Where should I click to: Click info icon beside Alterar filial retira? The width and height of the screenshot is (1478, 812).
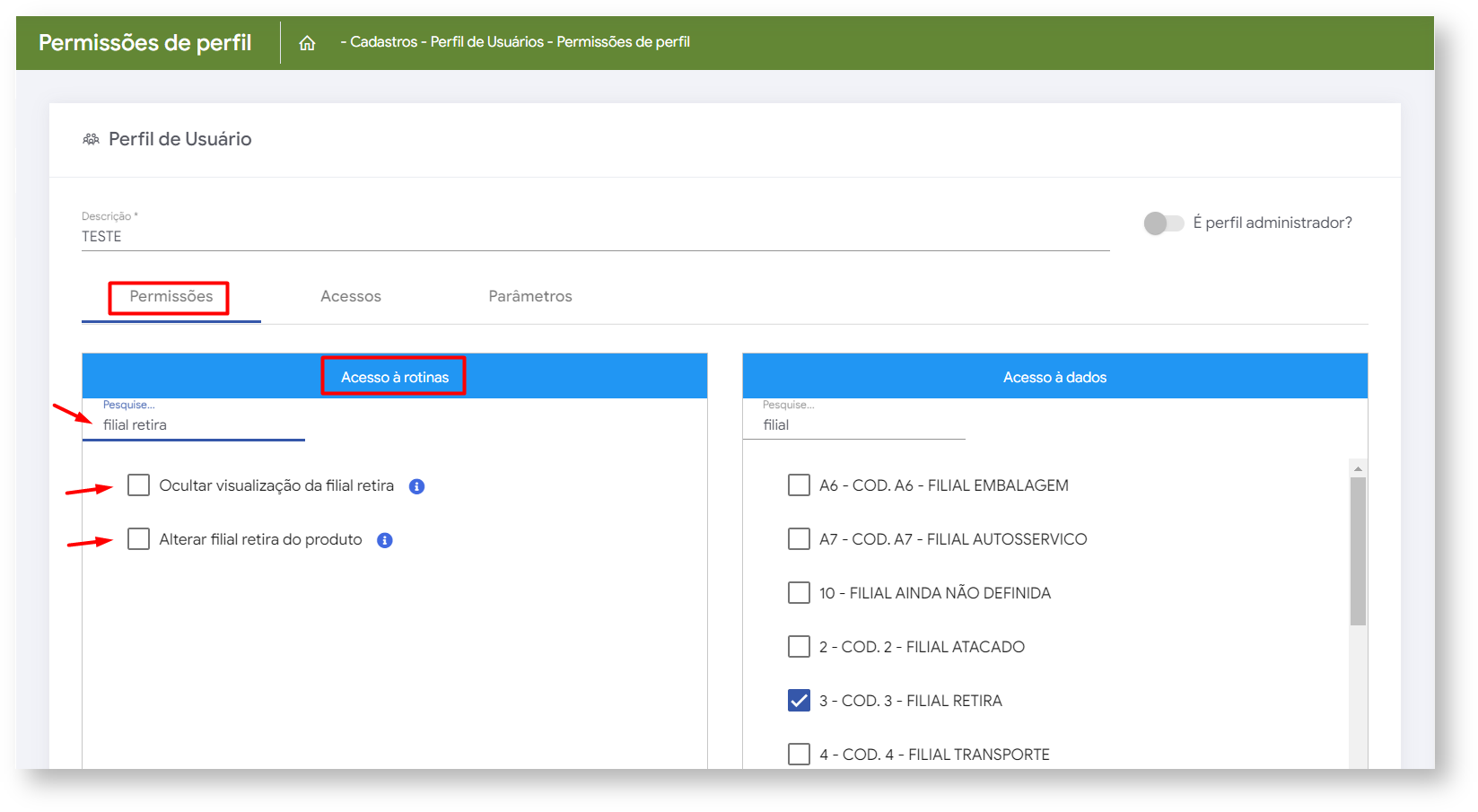click(385, 540)
